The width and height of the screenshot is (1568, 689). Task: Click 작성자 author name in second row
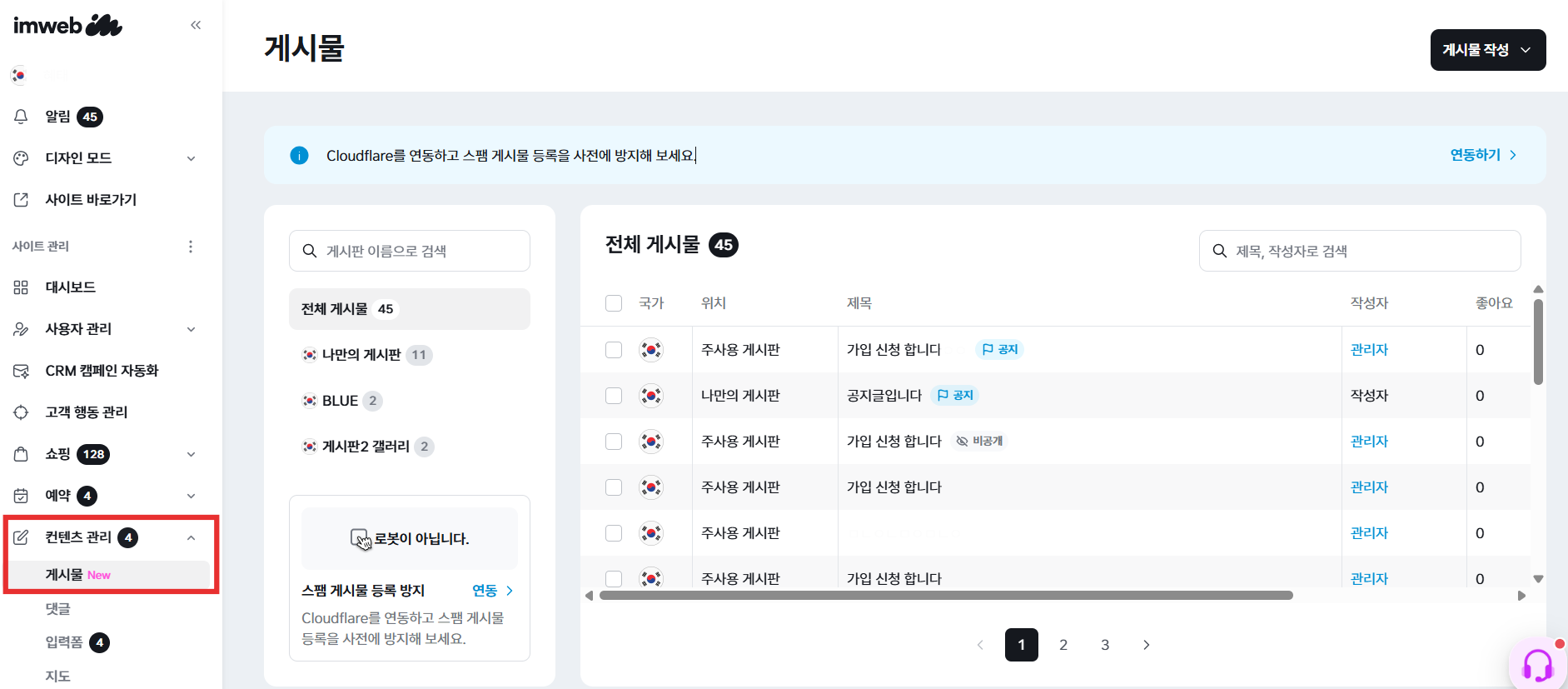click(x=1369, y=396)
